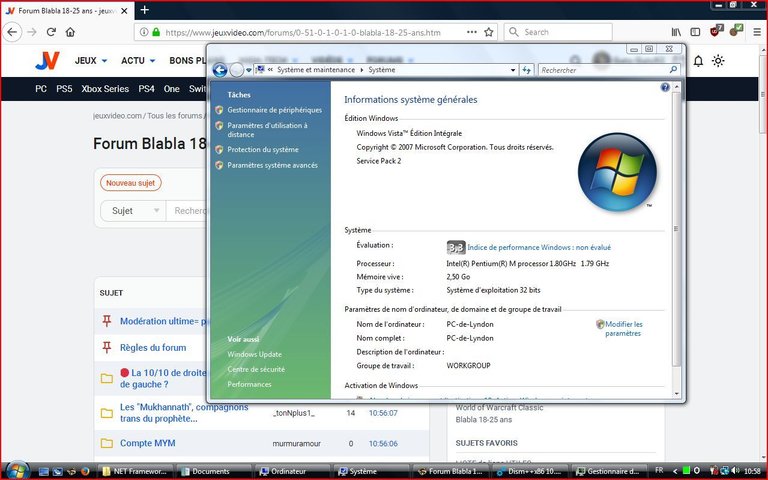Open page actions three-dots menu in URL bar
The height and width of the screenshot is (480, 768).
pyautogui.click(x=471, y=32)
